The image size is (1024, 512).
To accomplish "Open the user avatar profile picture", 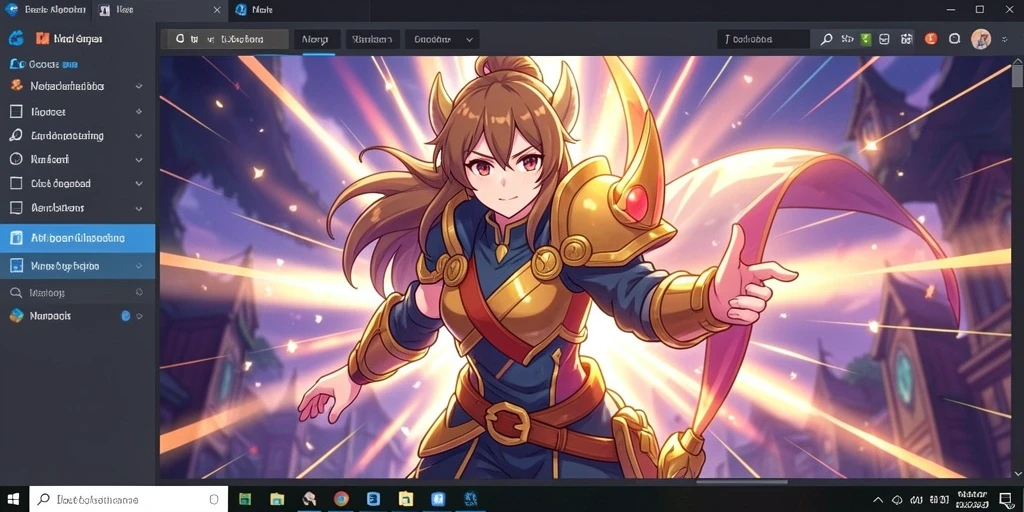I will point(981,39).
